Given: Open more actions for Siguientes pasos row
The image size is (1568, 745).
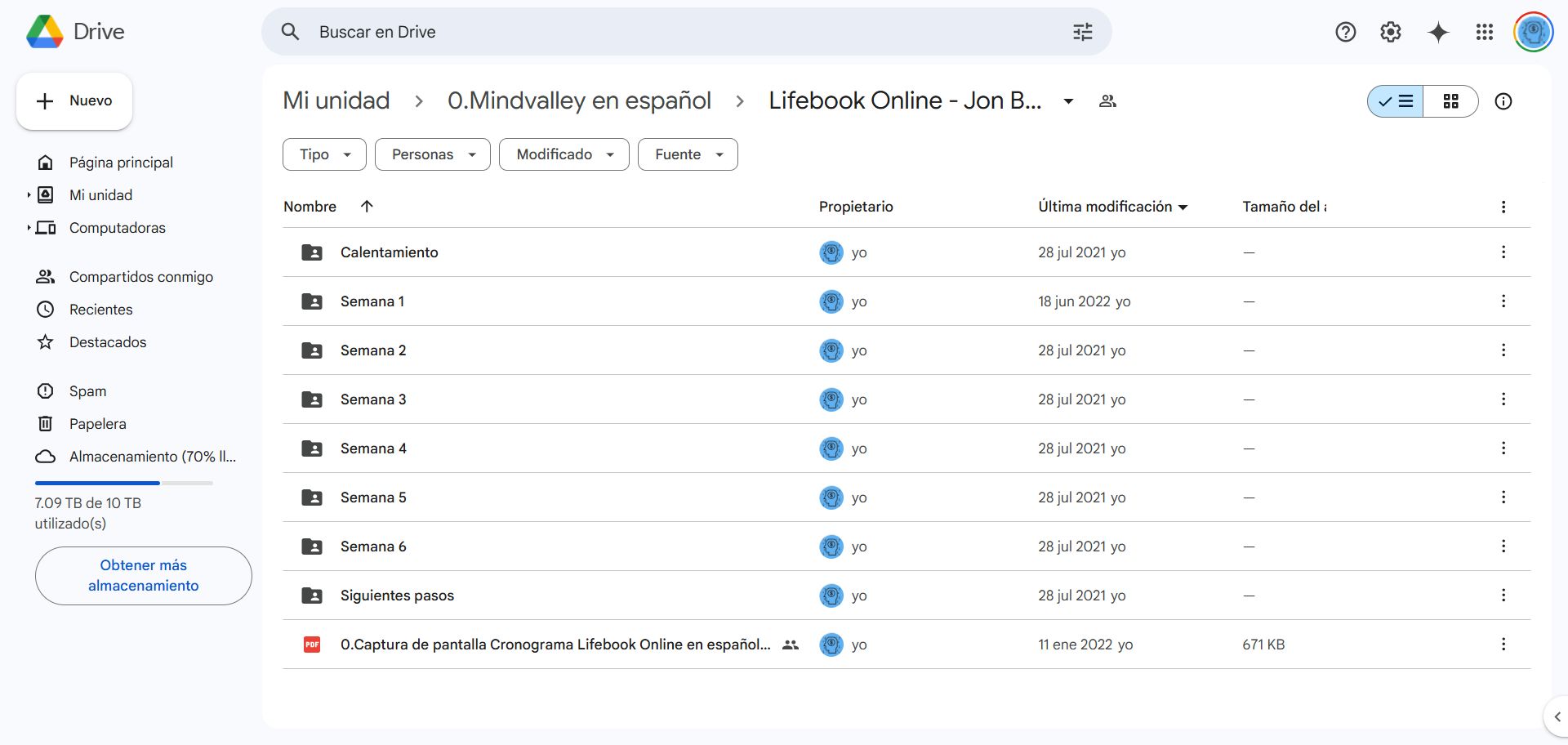Looking at the screenshot, I should coord(1503,596).
